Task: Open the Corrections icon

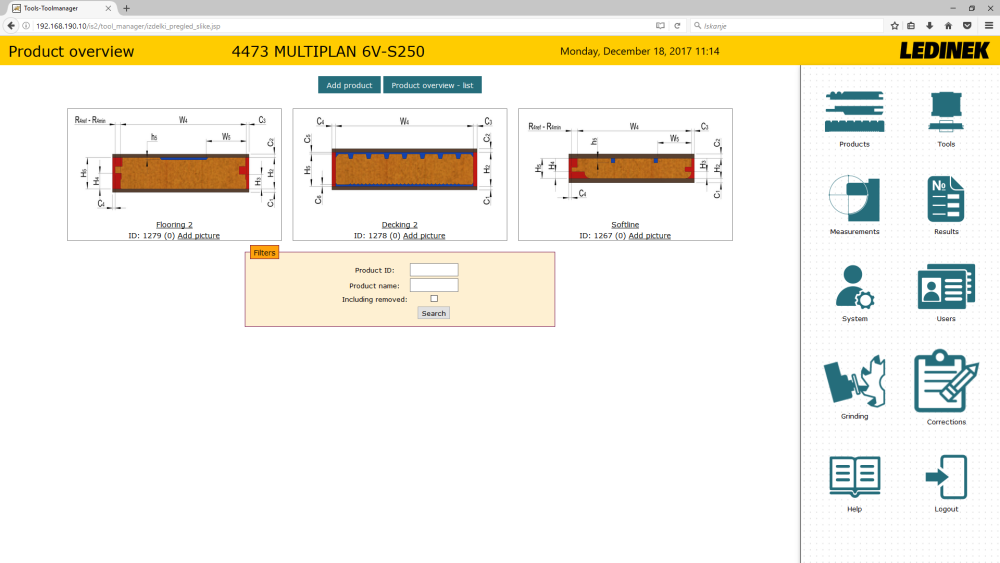Action: point(946,381)
